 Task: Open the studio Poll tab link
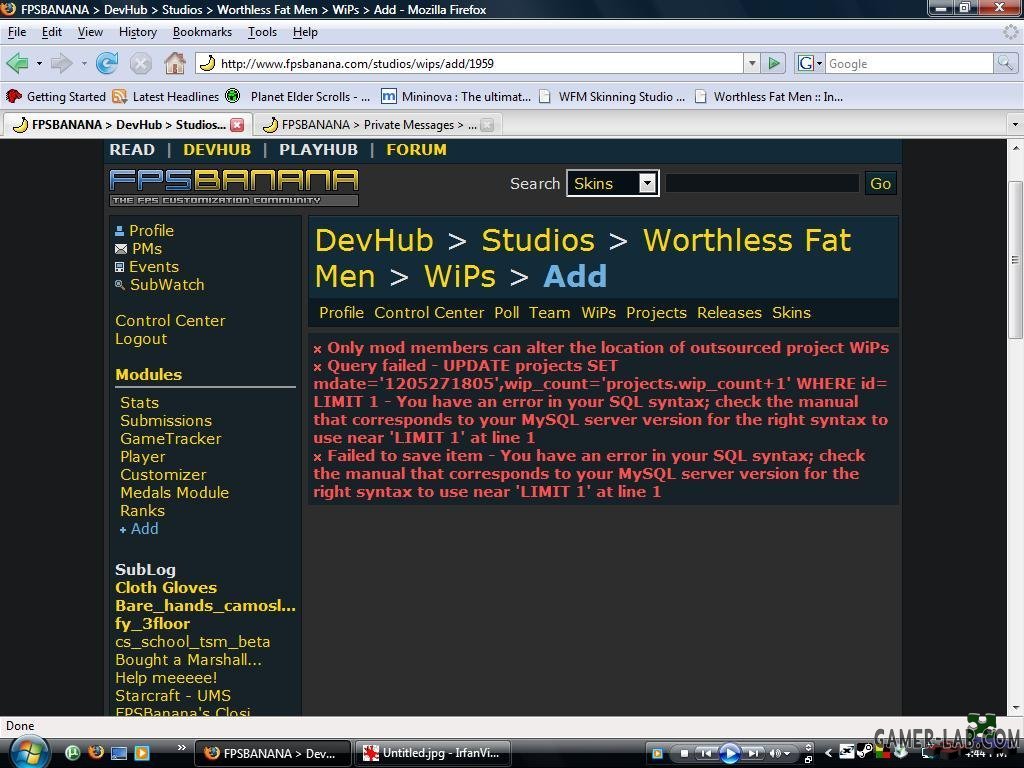click(x=507, y=313)
